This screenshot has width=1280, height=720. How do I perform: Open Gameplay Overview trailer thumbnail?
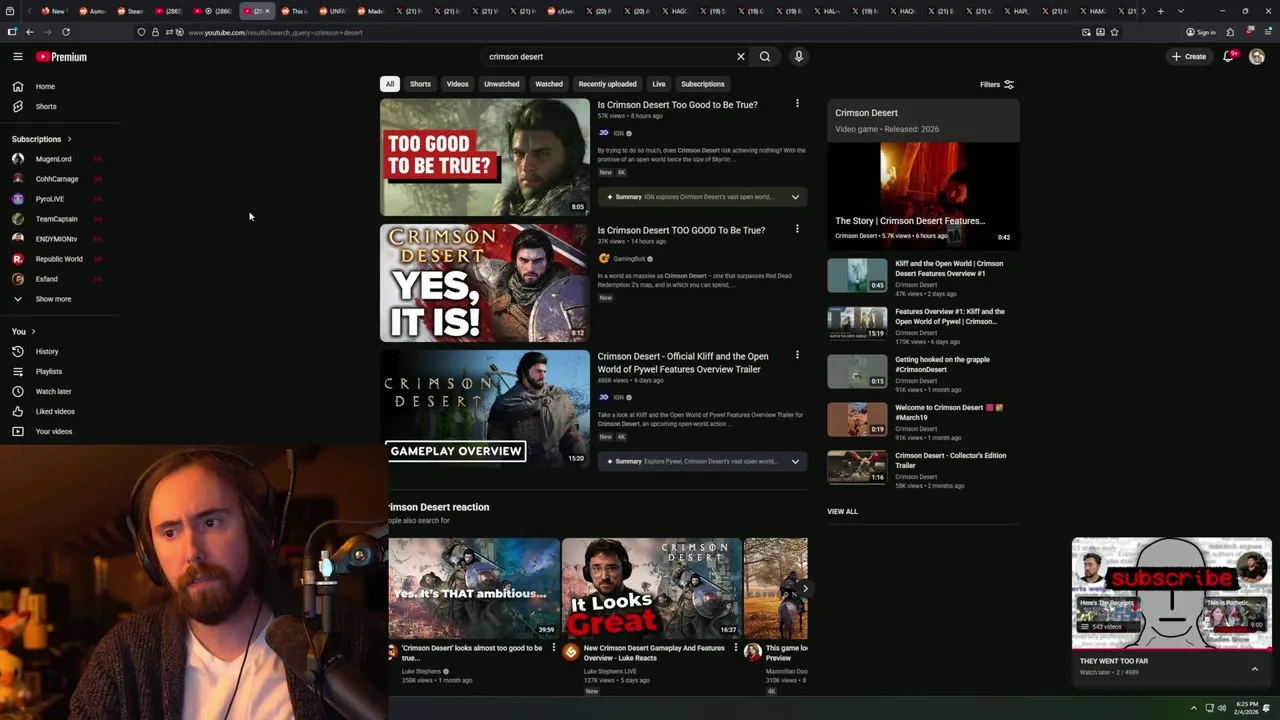point(485,409)
